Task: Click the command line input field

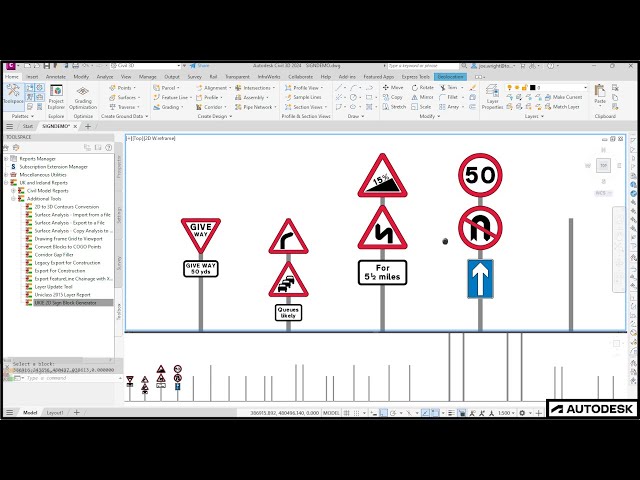Action: tap(73, 378)
